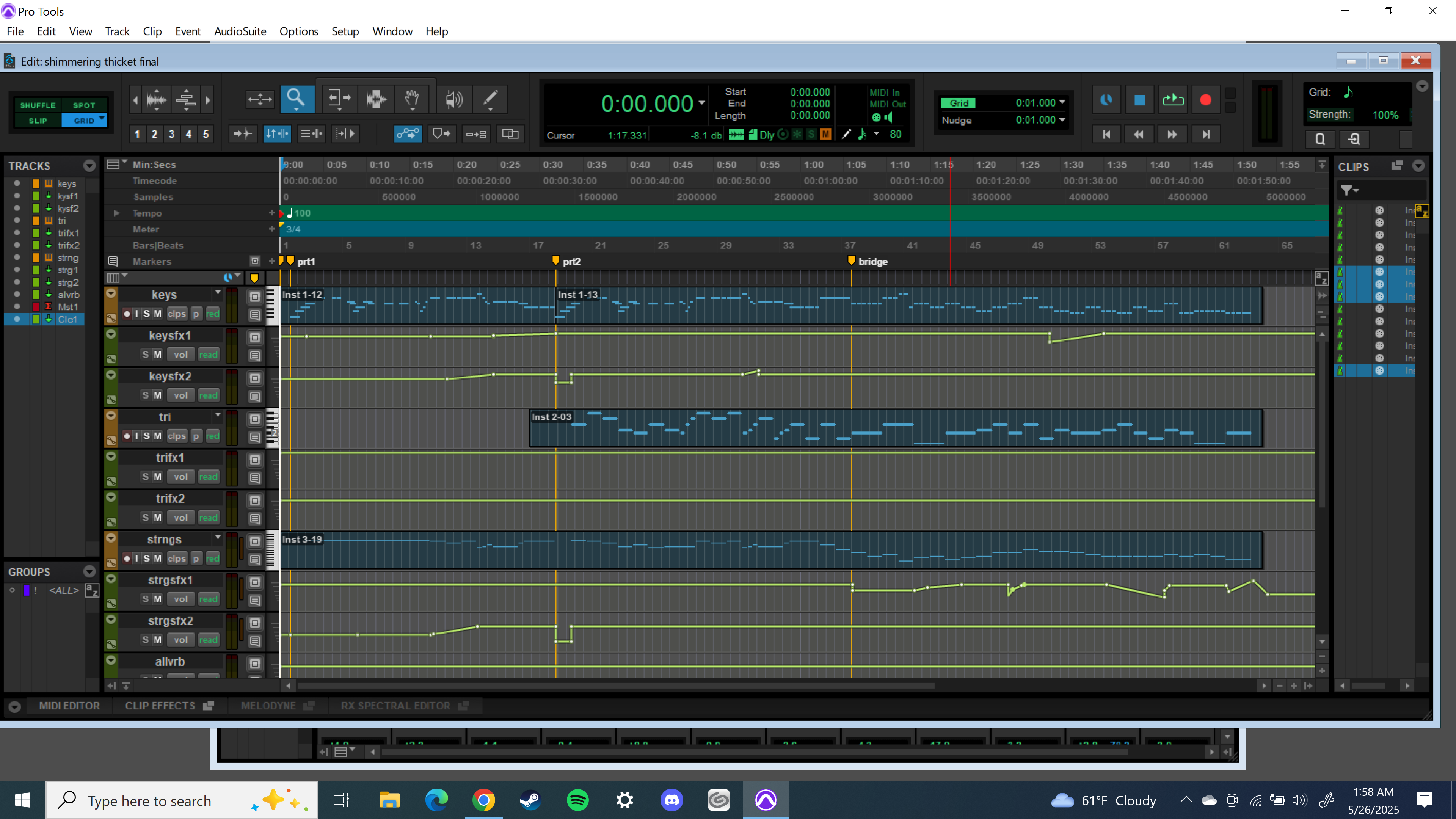Open the File menu
Viewport: 1456px width, 819px height.
click(15, 31)
